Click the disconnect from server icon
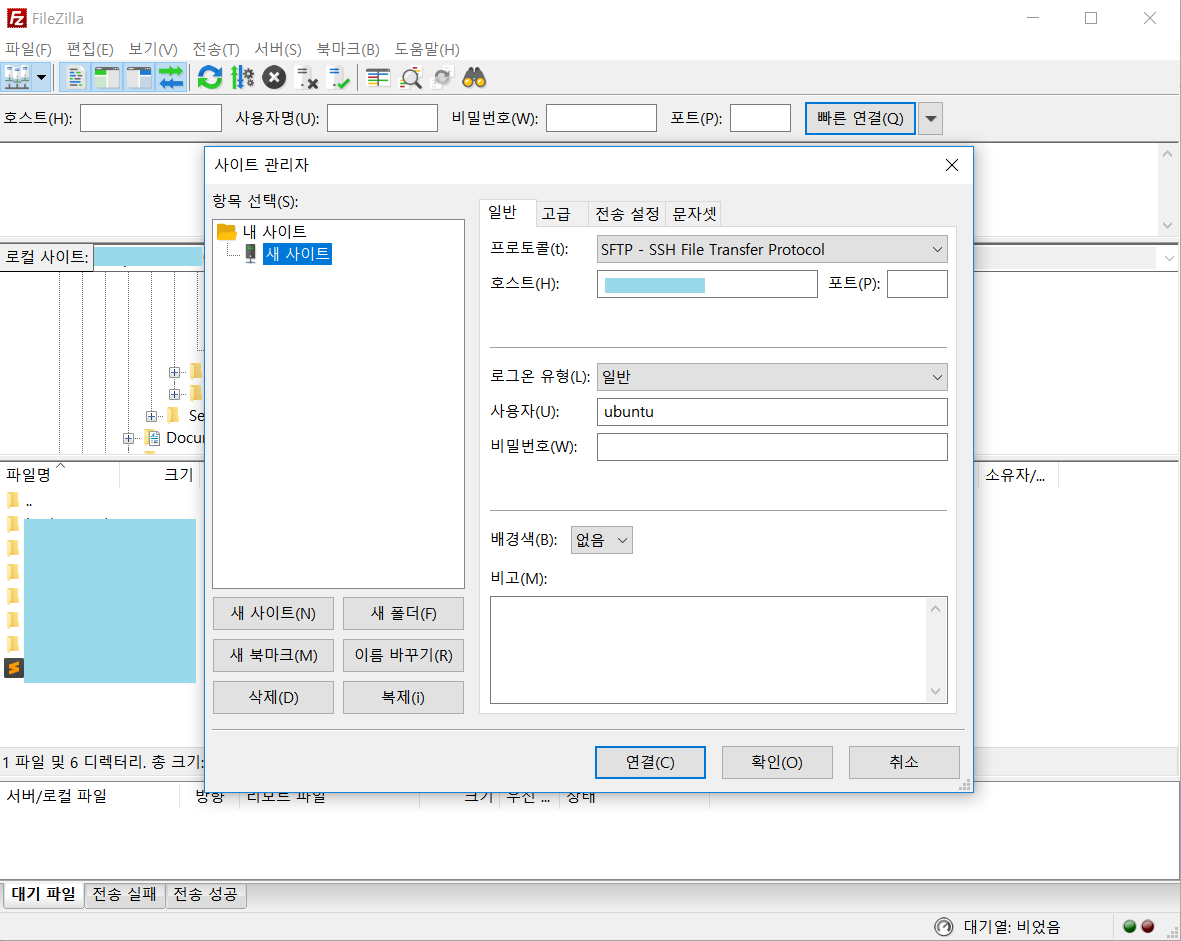The image size is (1181, 941). (x=307, y=78)
